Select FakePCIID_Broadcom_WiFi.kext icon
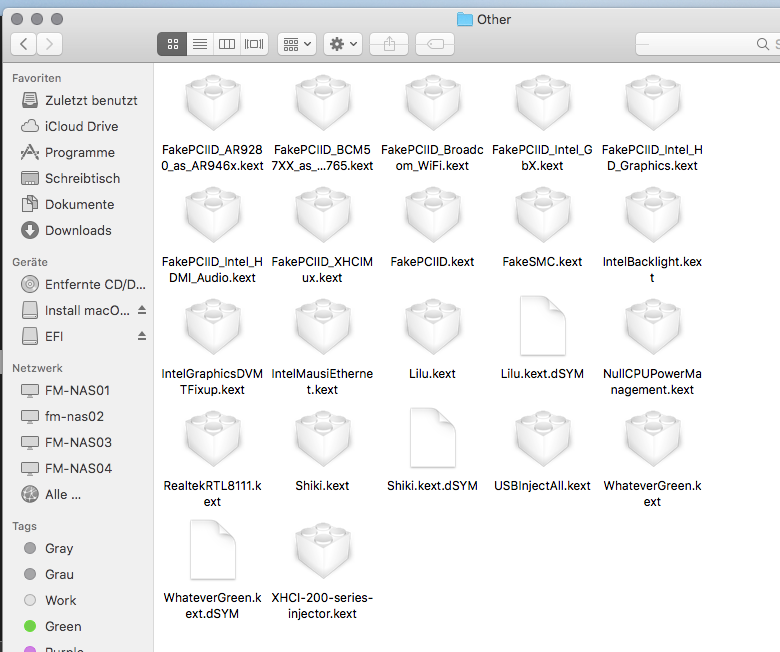The height and width of the screenshot is (652, 780). click(433, 103)
